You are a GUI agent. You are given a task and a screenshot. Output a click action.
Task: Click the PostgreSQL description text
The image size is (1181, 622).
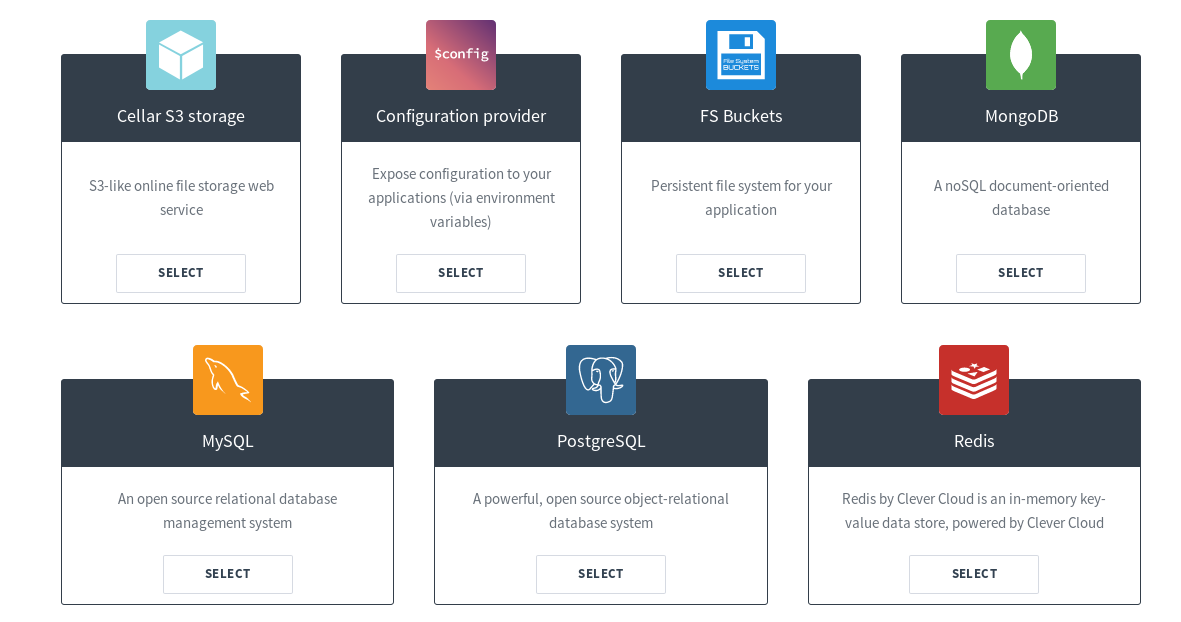[601, 511]
